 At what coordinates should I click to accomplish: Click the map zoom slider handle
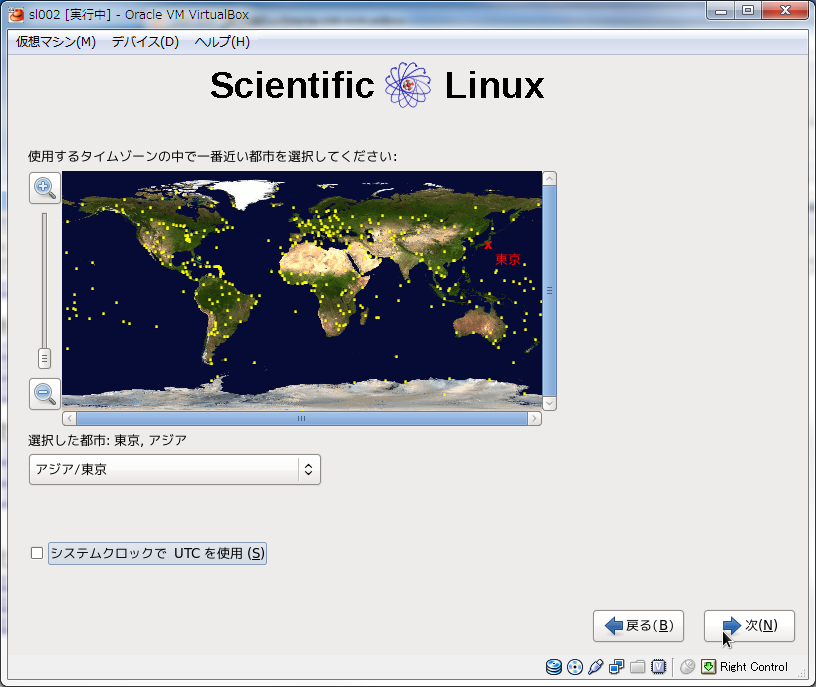(44, 358)
